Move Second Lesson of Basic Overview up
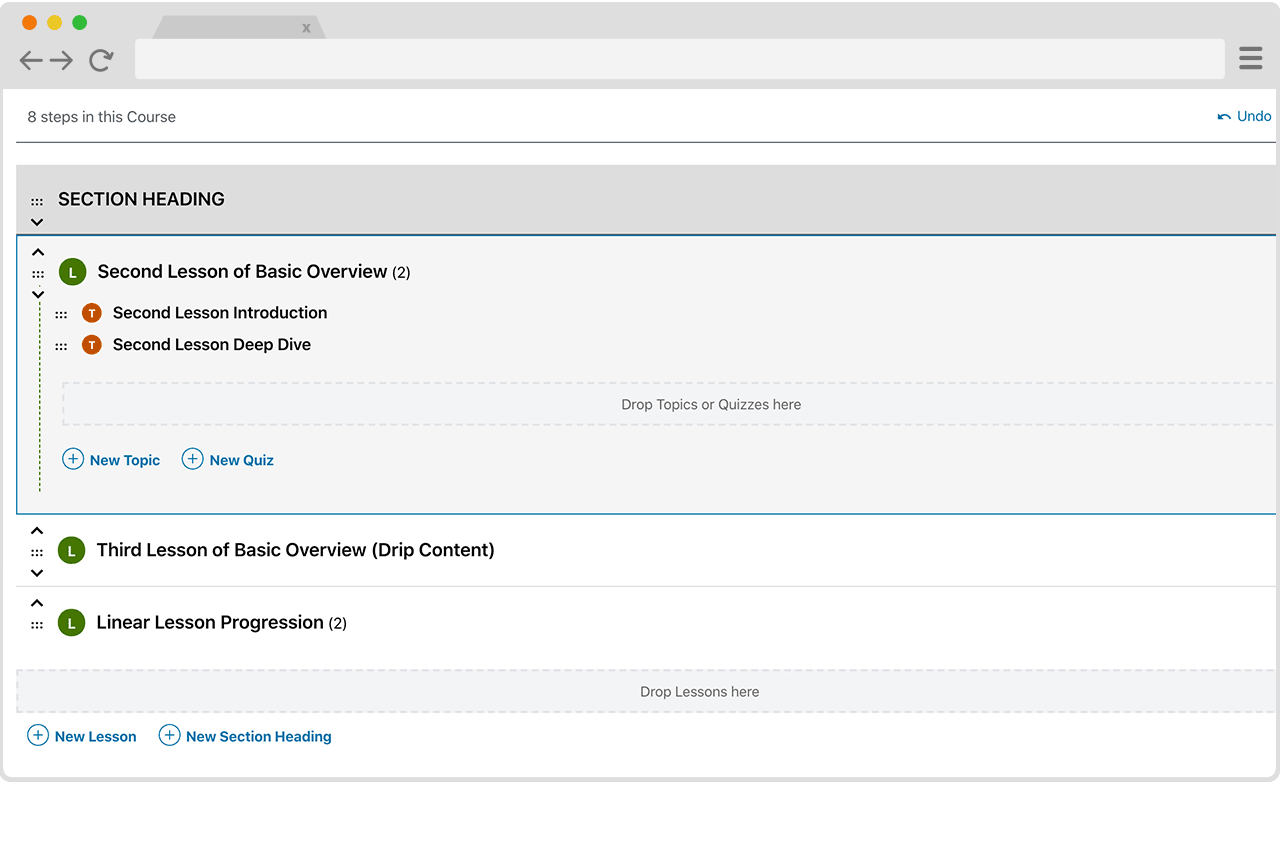Image resolution: width=1280 pixels, height=867 pixels. click(x=38, y=252)
